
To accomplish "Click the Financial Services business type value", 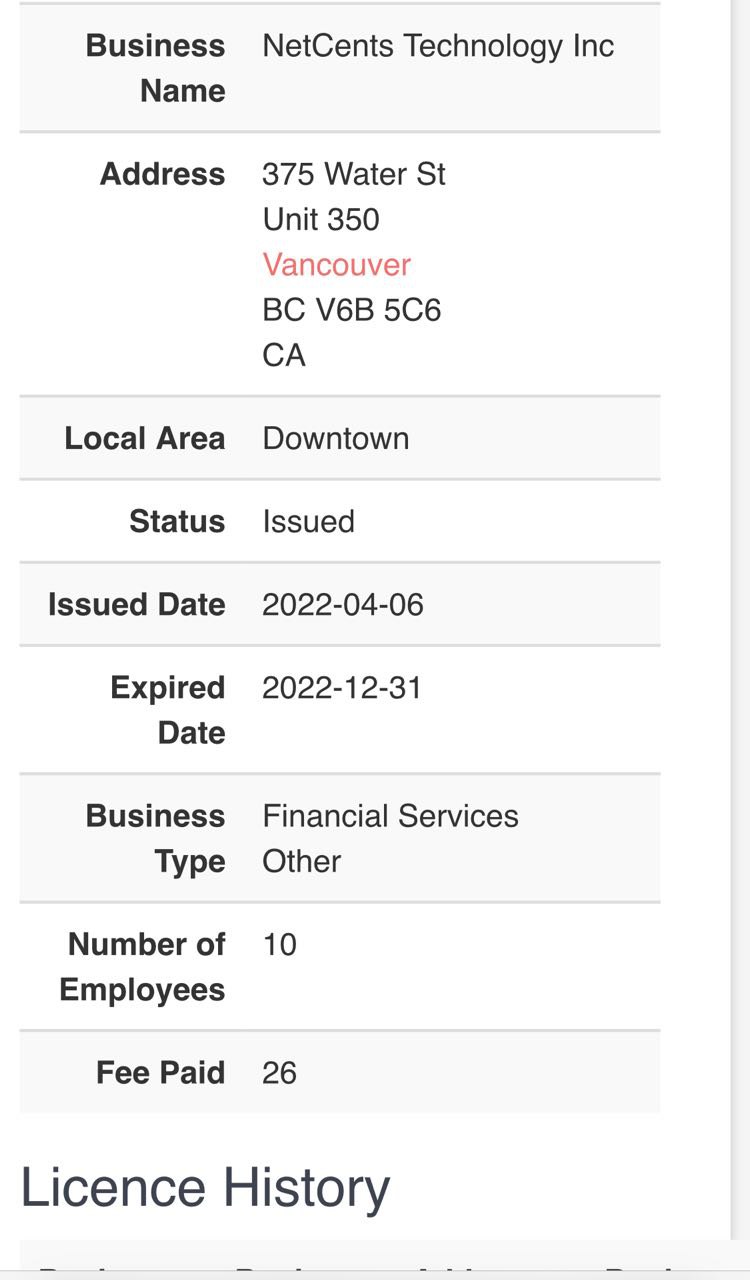I will point(390,816).
